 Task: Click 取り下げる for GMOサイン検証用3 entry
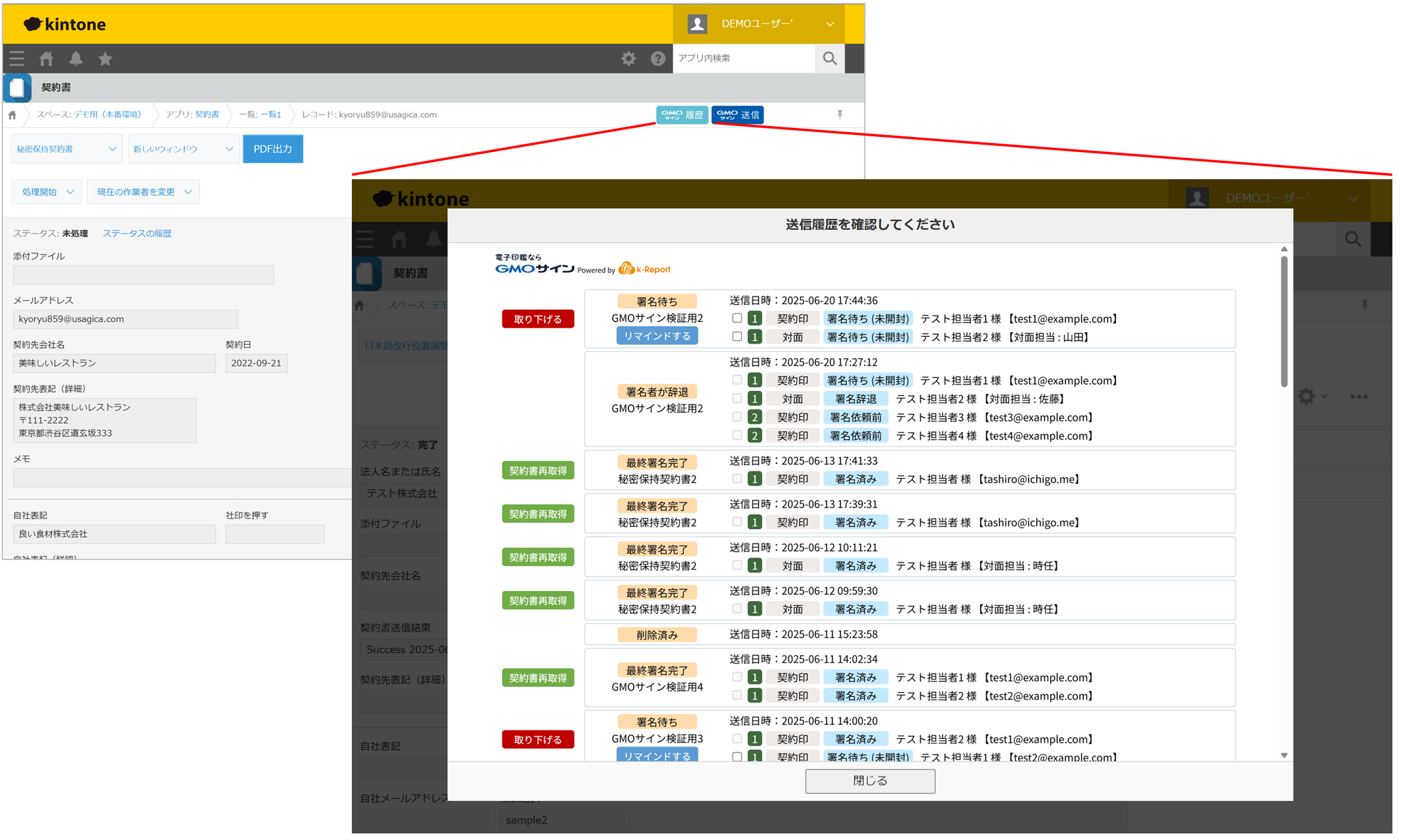(537, 739)
